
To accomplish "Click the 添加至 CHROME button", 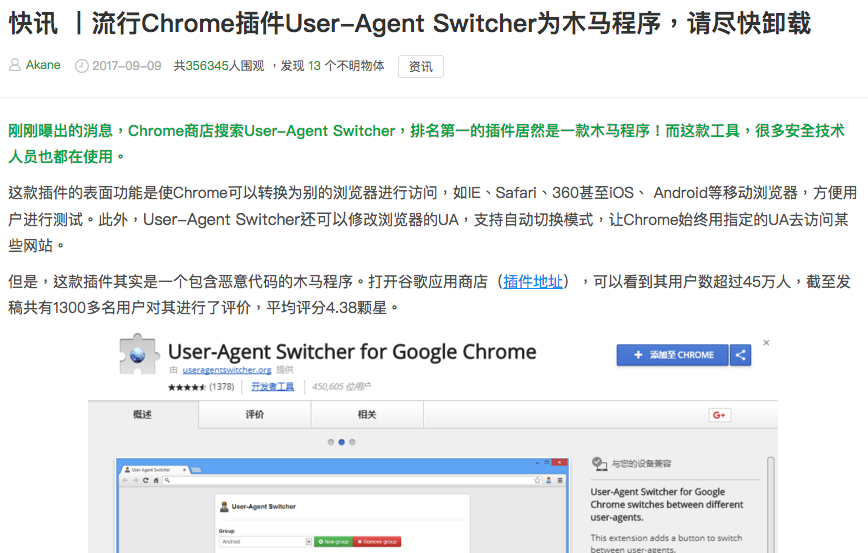I will (673, 355).
